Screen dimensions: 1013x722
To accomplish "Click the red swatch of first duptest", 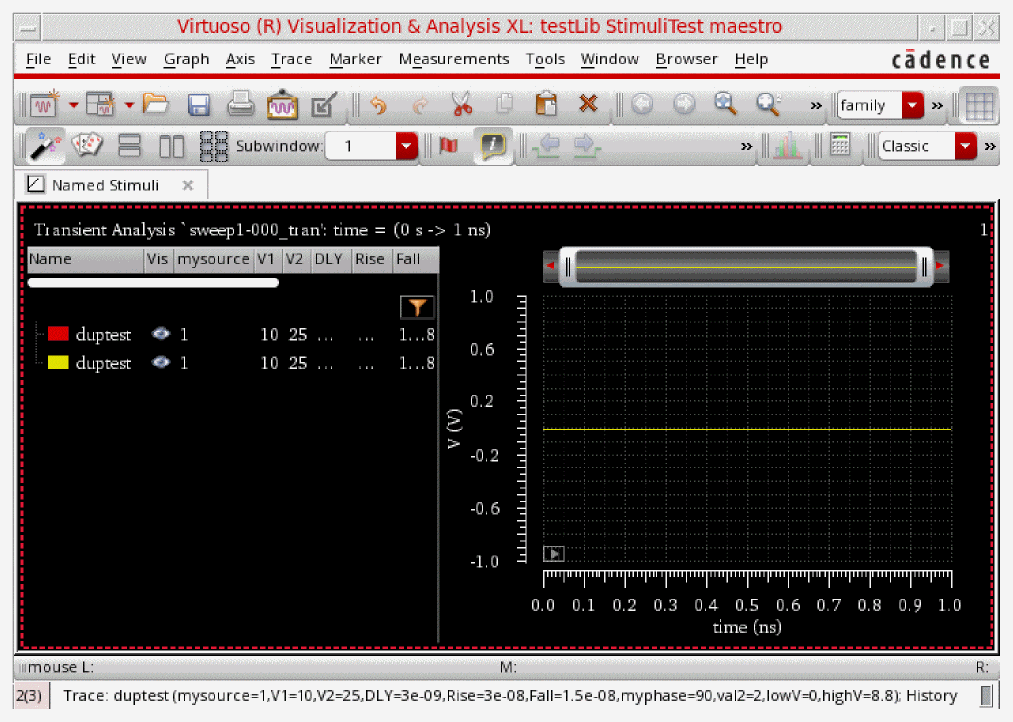I will point(58,334).
